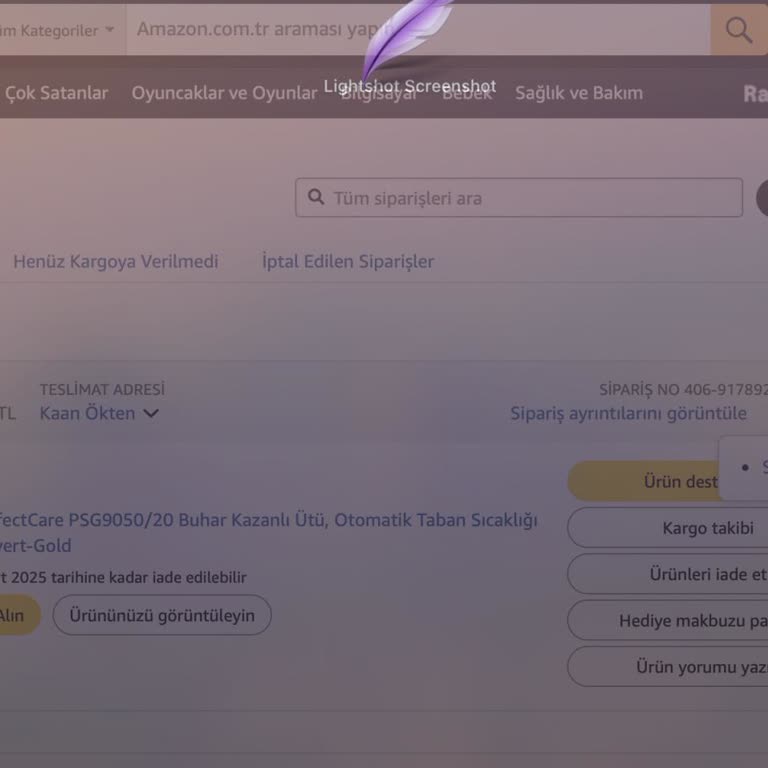Screen dimensions: 768x768
Task: Open Oyuncaklar ve Oyunlar category
Action: [x=224, y=93]
